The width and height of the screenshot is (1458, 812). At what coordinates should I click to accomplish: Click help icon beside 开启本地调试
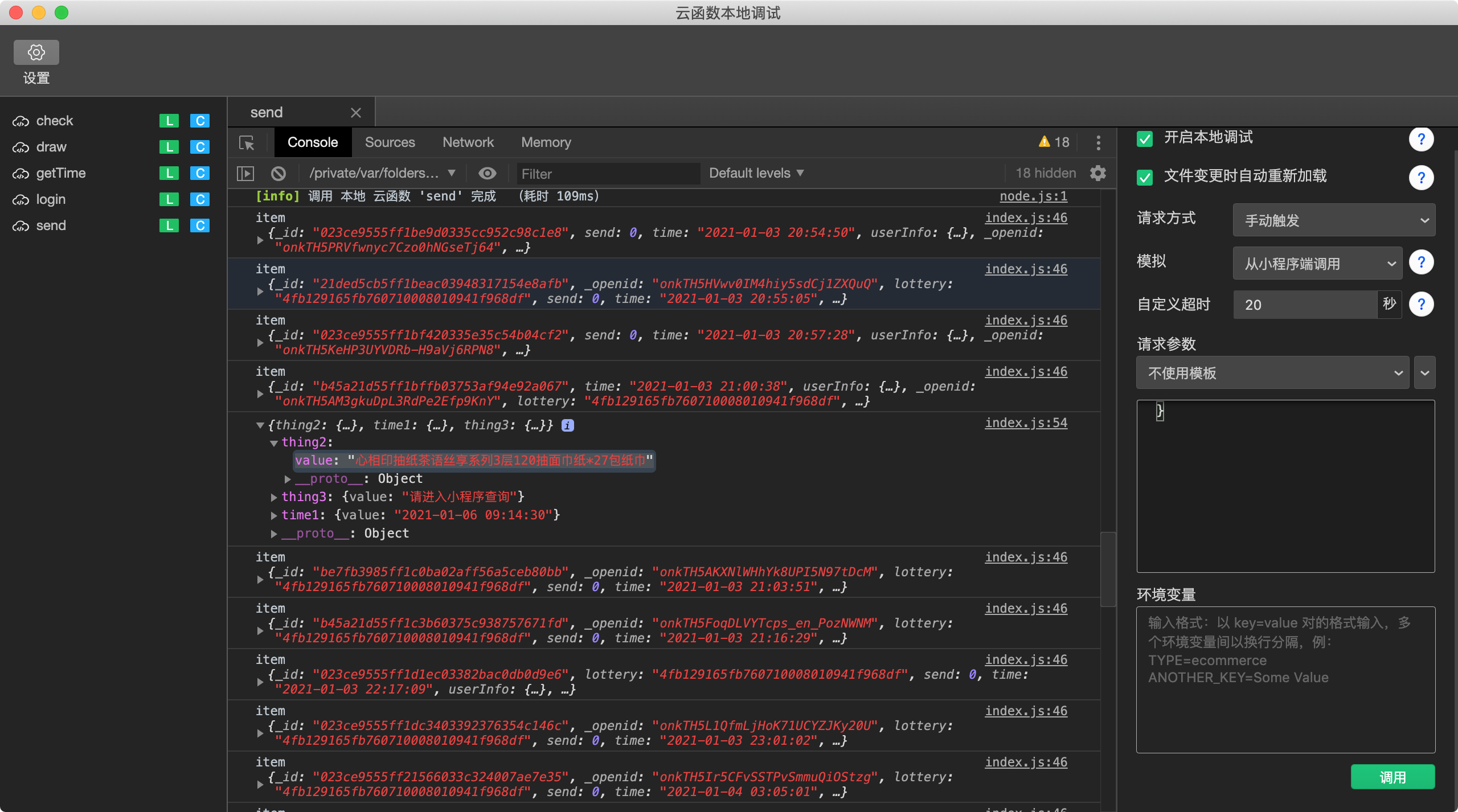pyautogui.click(x=1421, y=139)
